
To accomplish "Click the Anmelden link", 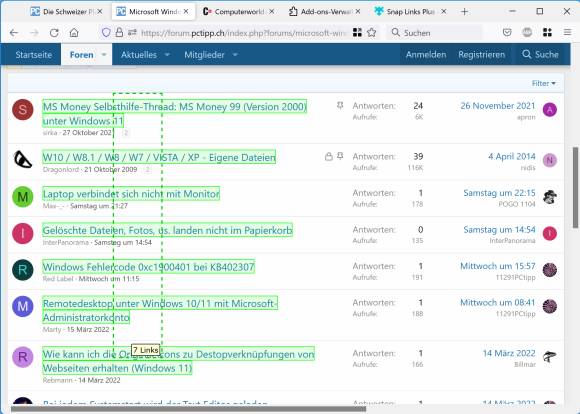I will [426, 54].
